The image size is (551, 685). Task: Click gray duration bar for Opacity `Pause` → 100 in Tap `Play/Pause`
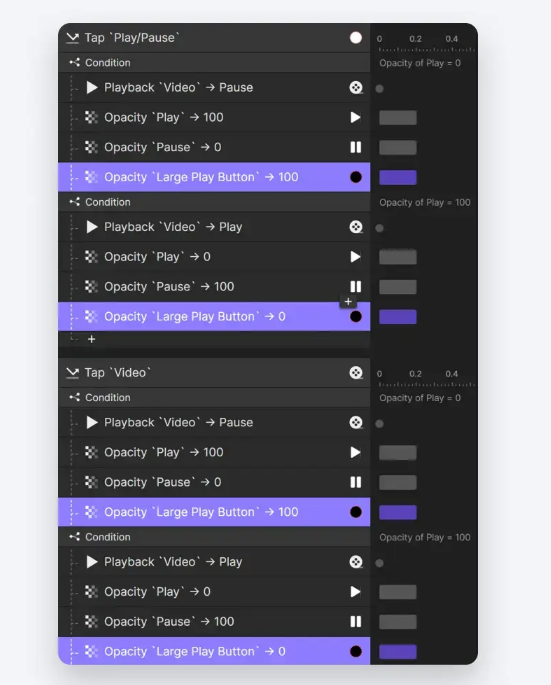point(398,287)
